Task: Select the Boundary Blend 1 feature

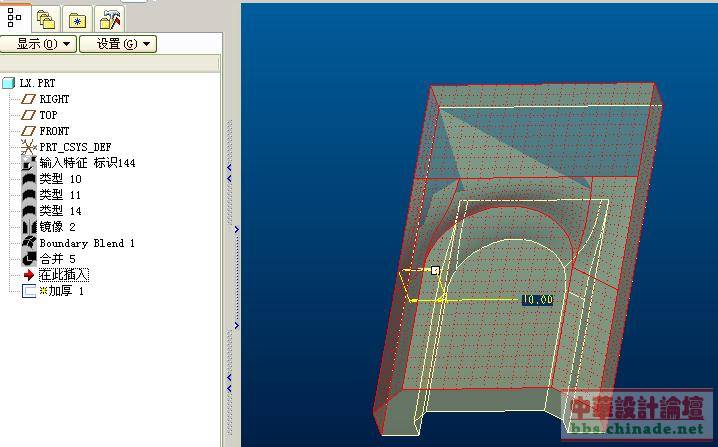Action: (x=86, y=243)
